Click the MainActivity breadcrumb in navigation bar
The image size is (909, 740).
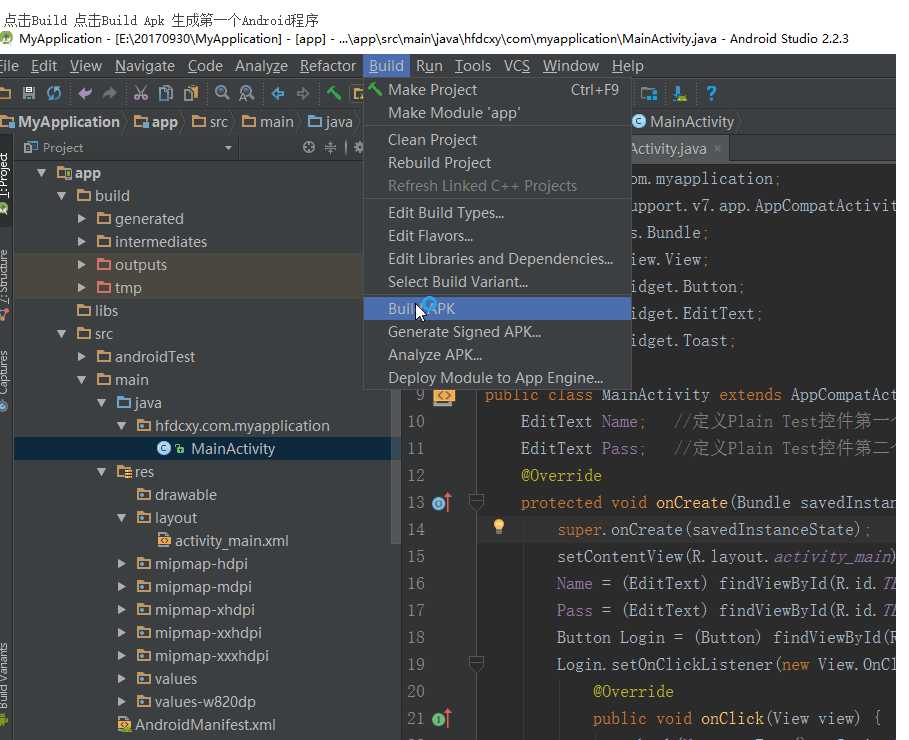pyautogui.click(x=684, y=122)
